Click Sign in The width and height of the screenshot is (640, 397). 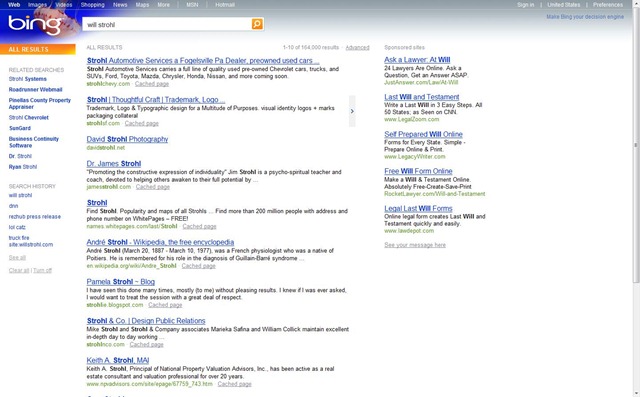pyautogui.click(x=525, y=5)
